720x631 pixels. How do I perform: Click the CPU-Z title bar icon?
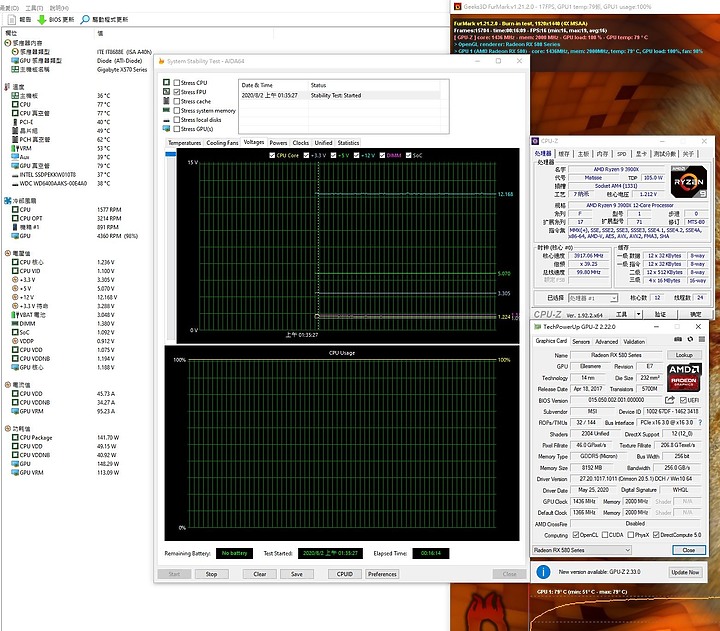(535, 141)
